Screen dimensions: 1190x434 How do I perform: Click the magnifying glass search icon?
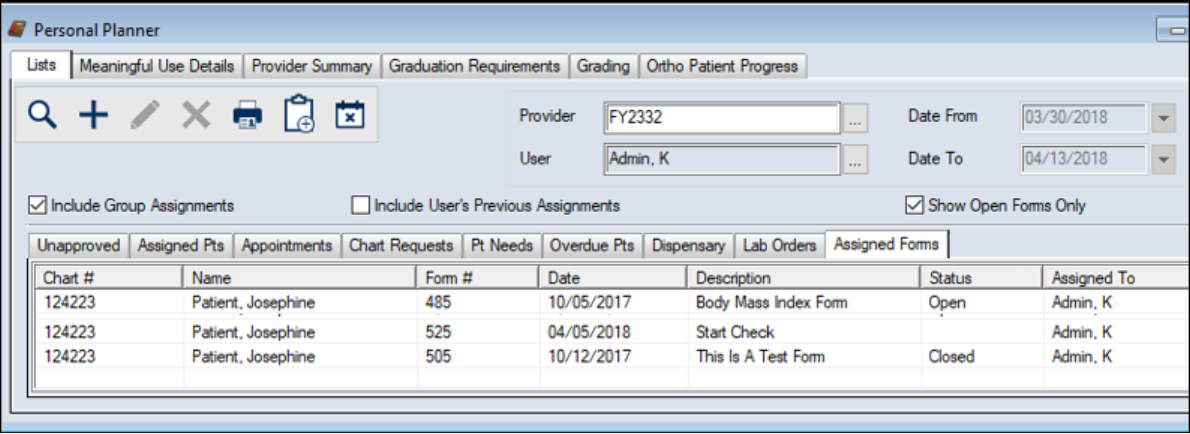coord(41,115)
